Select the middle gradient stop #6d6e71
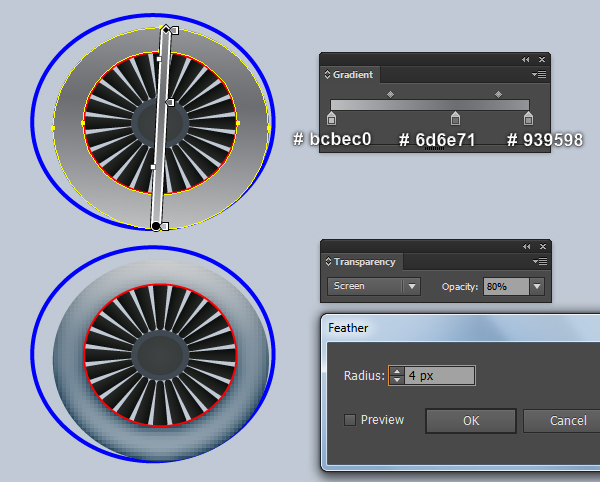This screenshot has width=600, height=482. pos(455,119)
